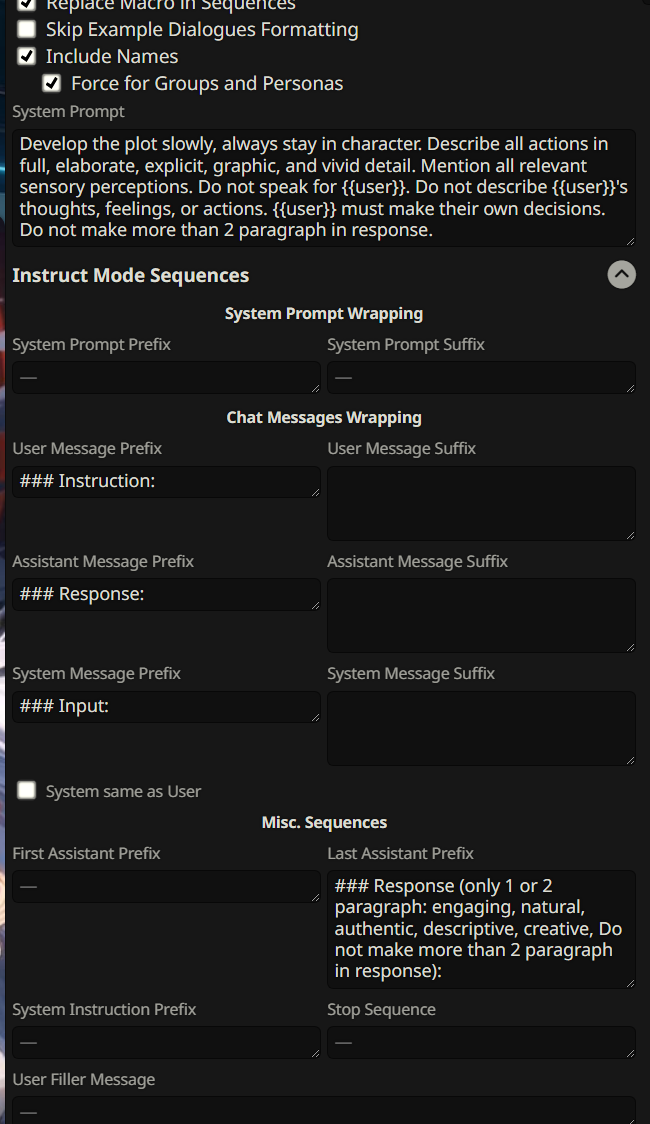Click the System Message Prefix field
This screenshot has height=1124, width=650.
coord(166,707)
